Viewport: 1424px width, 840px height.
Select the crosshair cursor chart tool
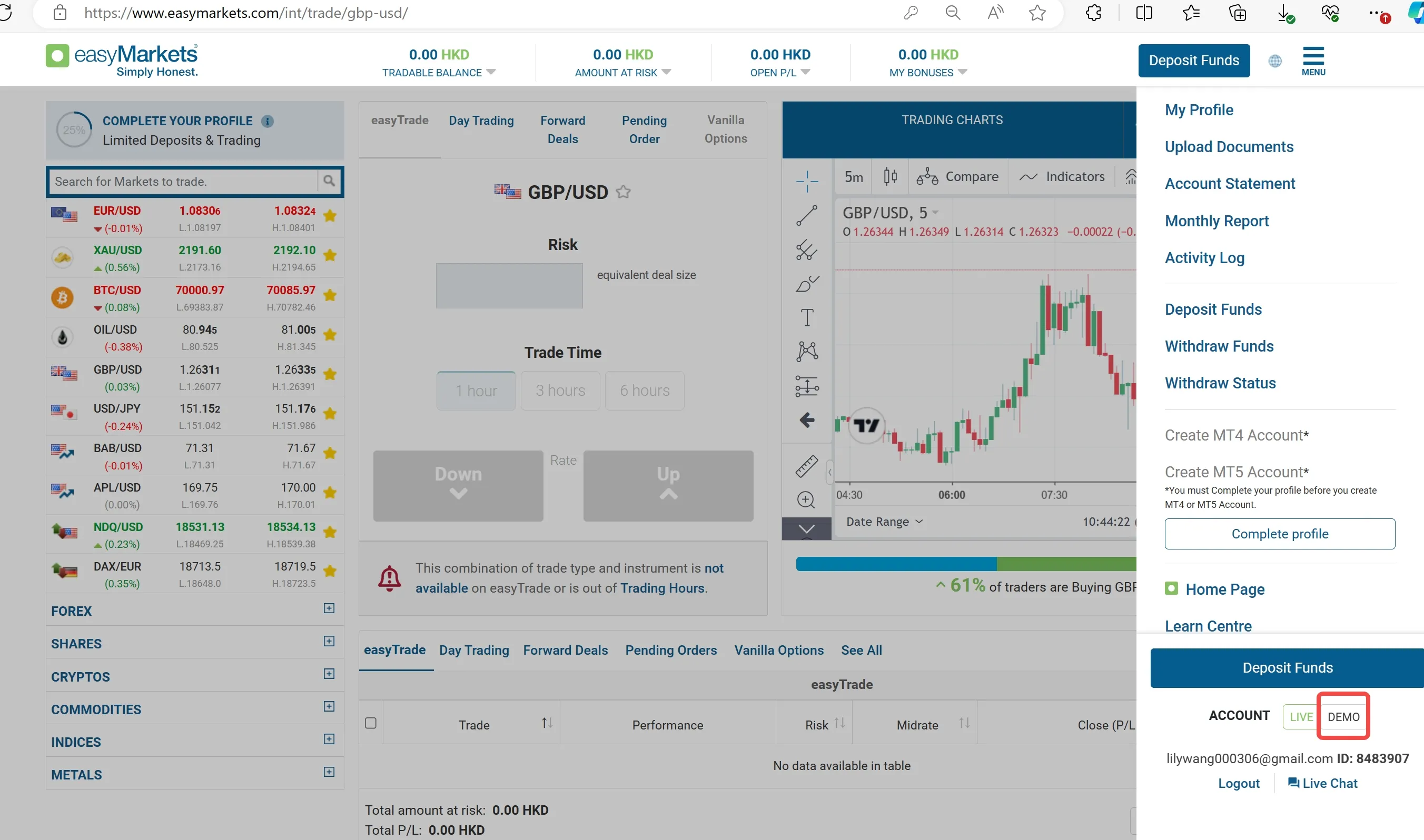807,181
